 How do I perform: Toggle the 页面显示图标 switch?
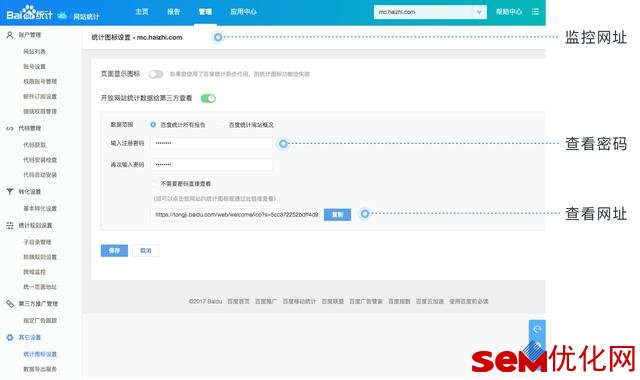[156, 74]
